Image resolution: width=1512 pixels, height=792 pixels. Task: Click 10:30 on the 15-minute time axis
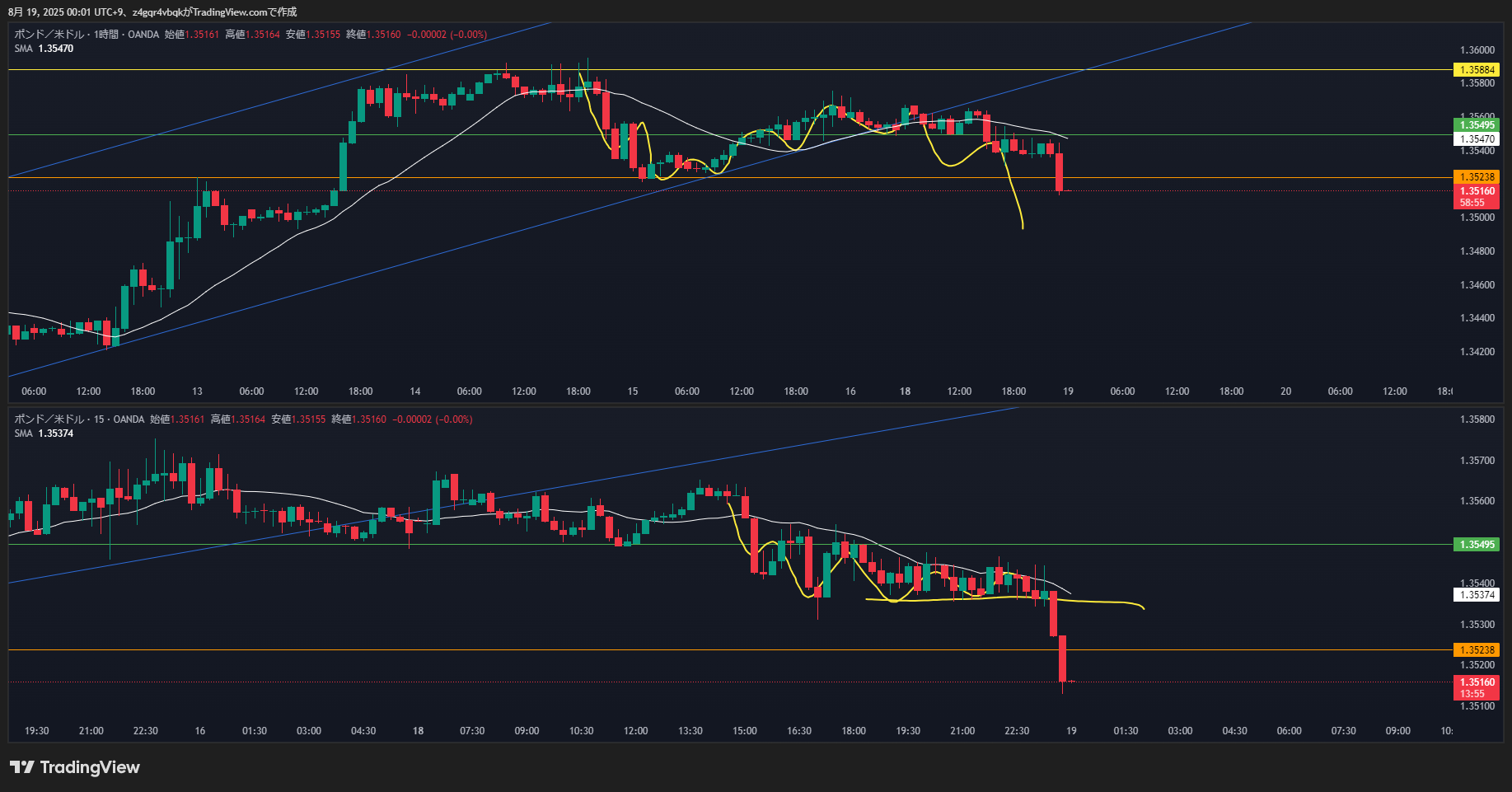(581, 731)
